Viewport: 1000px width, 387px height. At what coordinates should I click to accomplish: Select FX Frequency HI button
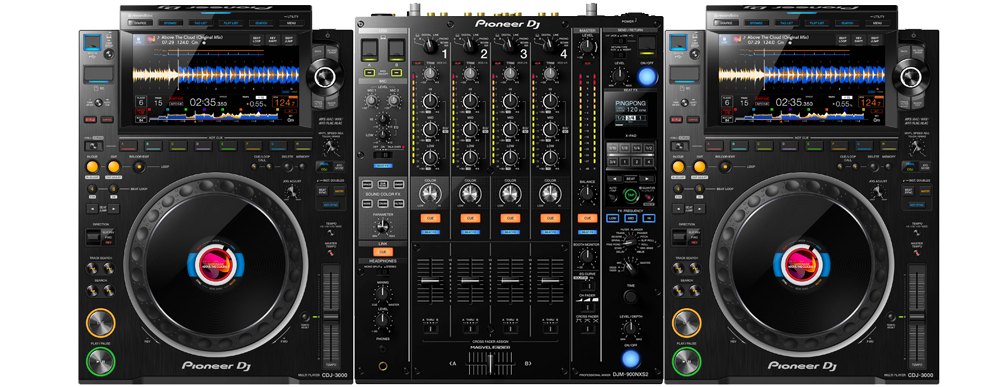click(648, 217)
